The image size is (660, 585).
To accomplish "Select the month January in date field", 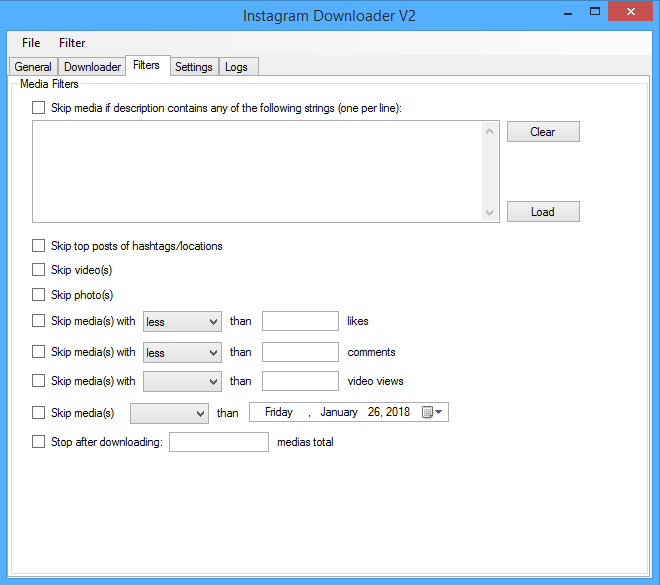I will [339, 412].
